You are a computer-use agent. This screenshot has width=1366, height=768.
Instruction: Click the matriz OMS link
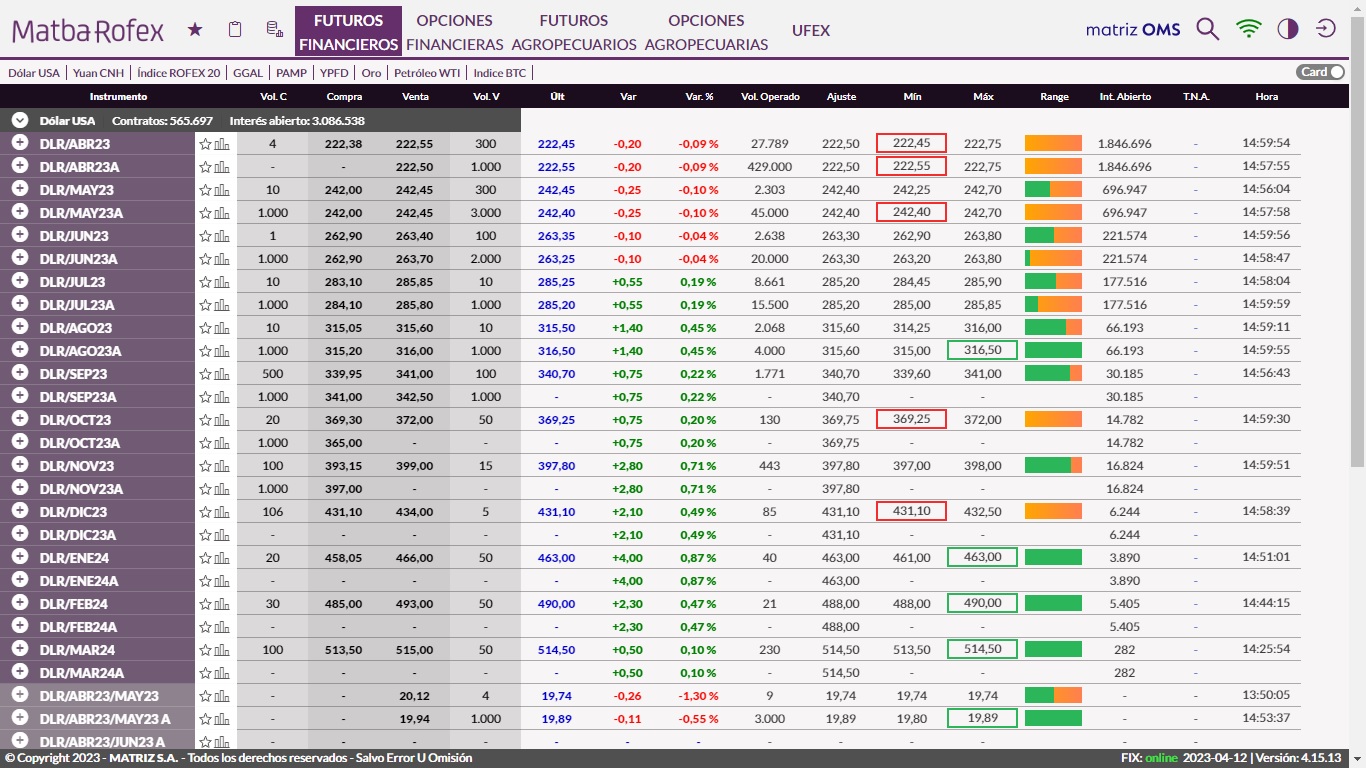1133,29
